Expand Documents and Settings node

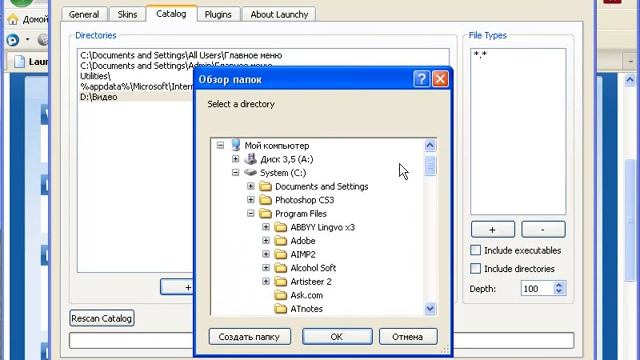(x=251, y=187)
